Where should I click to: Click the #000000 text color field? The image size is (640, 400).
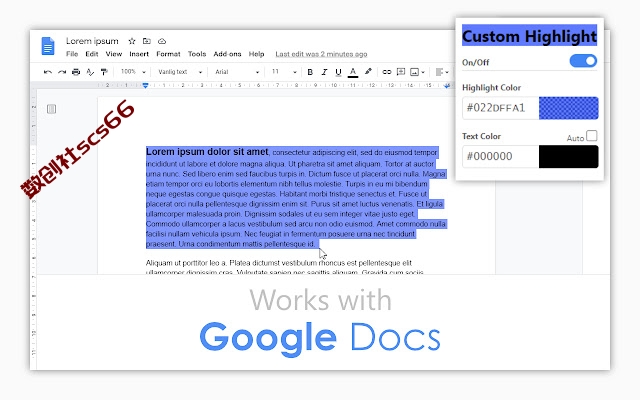click(500, 156)
